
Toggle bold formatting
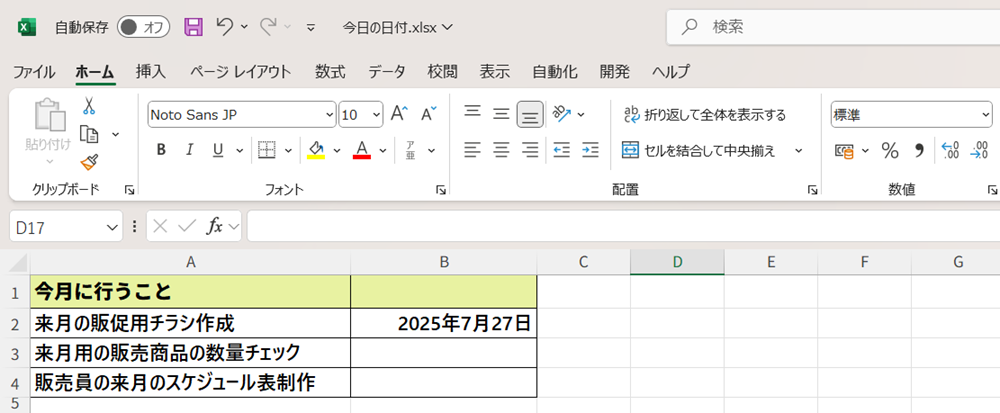click(161, 150)
